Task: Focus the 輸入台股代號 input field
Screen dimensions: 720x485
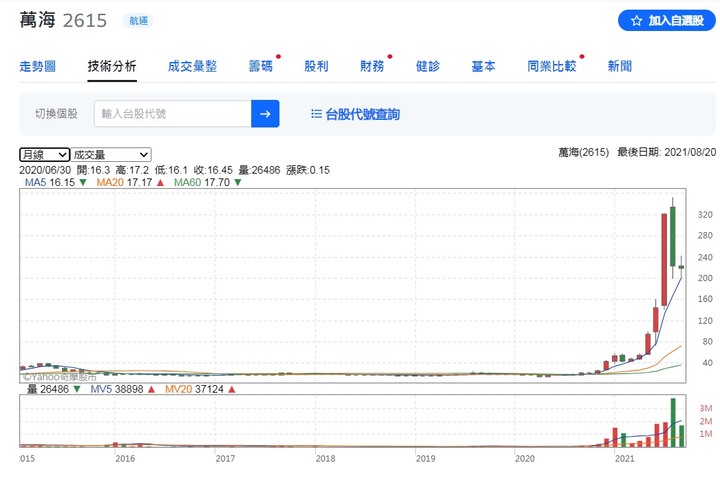Action: pos(173,113)
